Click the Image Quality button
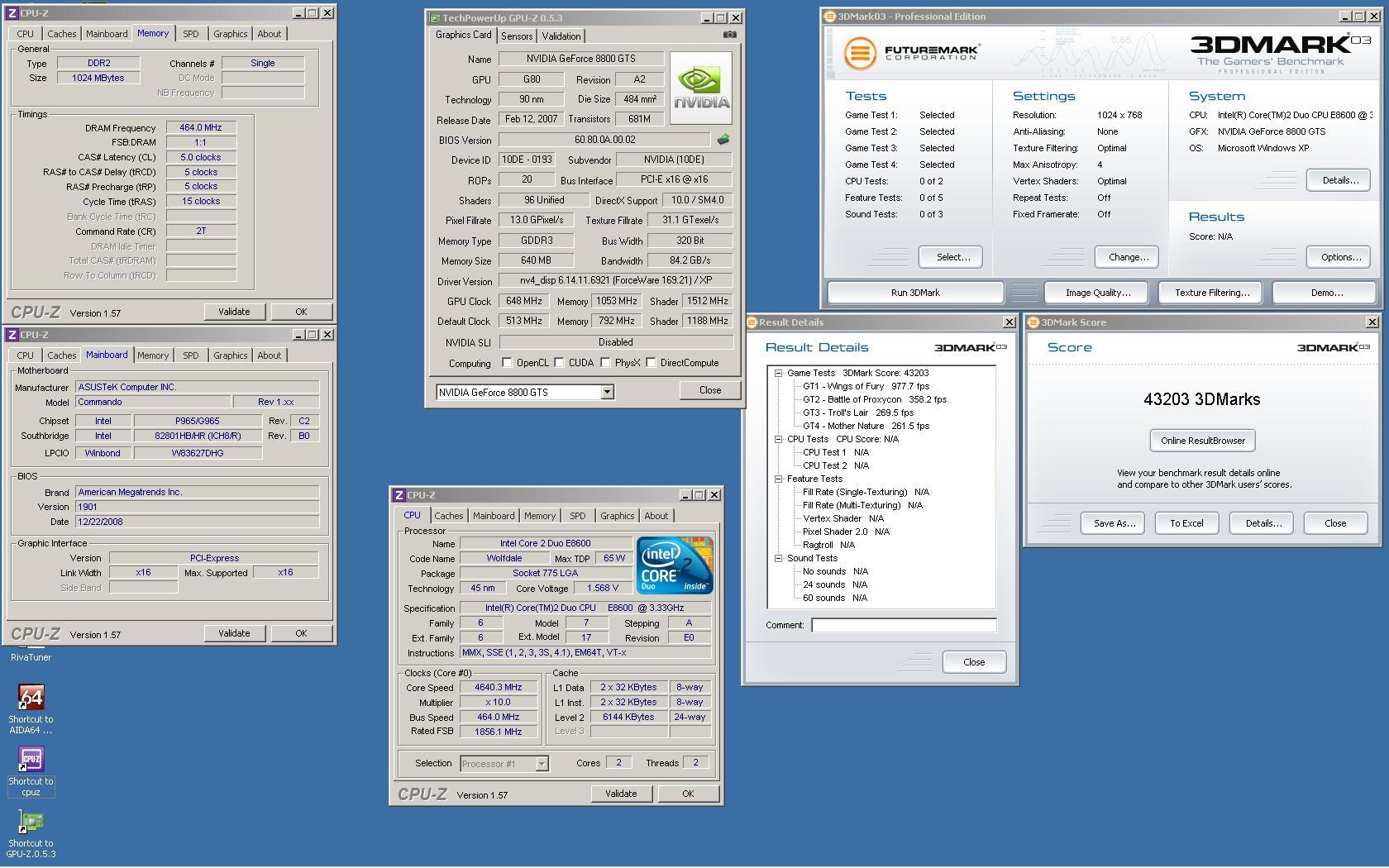The width and height of the screenshot is (1389, 868). [1098, 293]
